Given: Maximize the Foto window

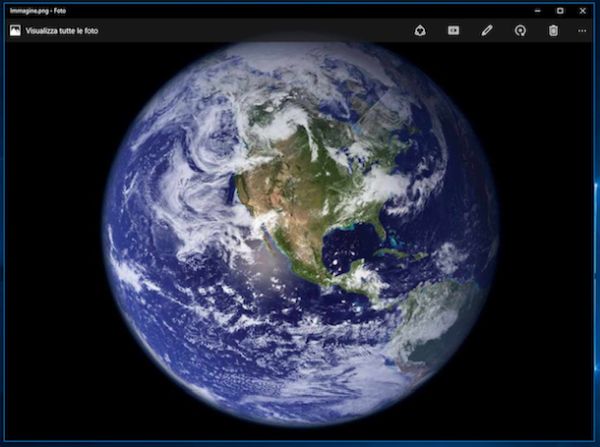Looking at the screenshot, I should tap(560, 9).
